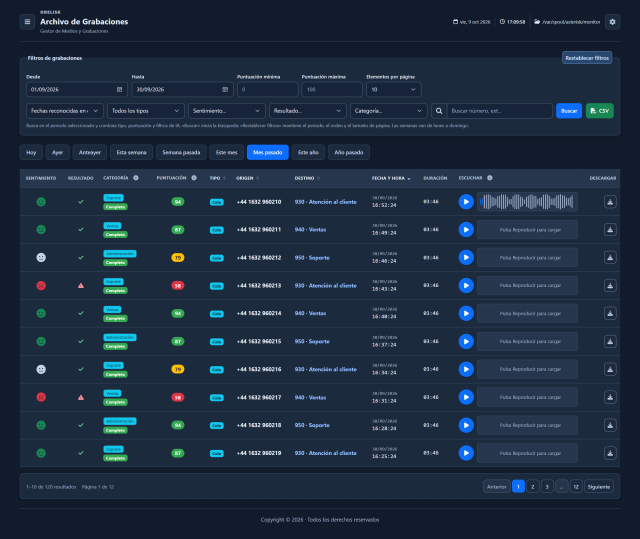Sort table by Tipo column
Viewport: 640px width, 539px height.
(x=217, y=178)
